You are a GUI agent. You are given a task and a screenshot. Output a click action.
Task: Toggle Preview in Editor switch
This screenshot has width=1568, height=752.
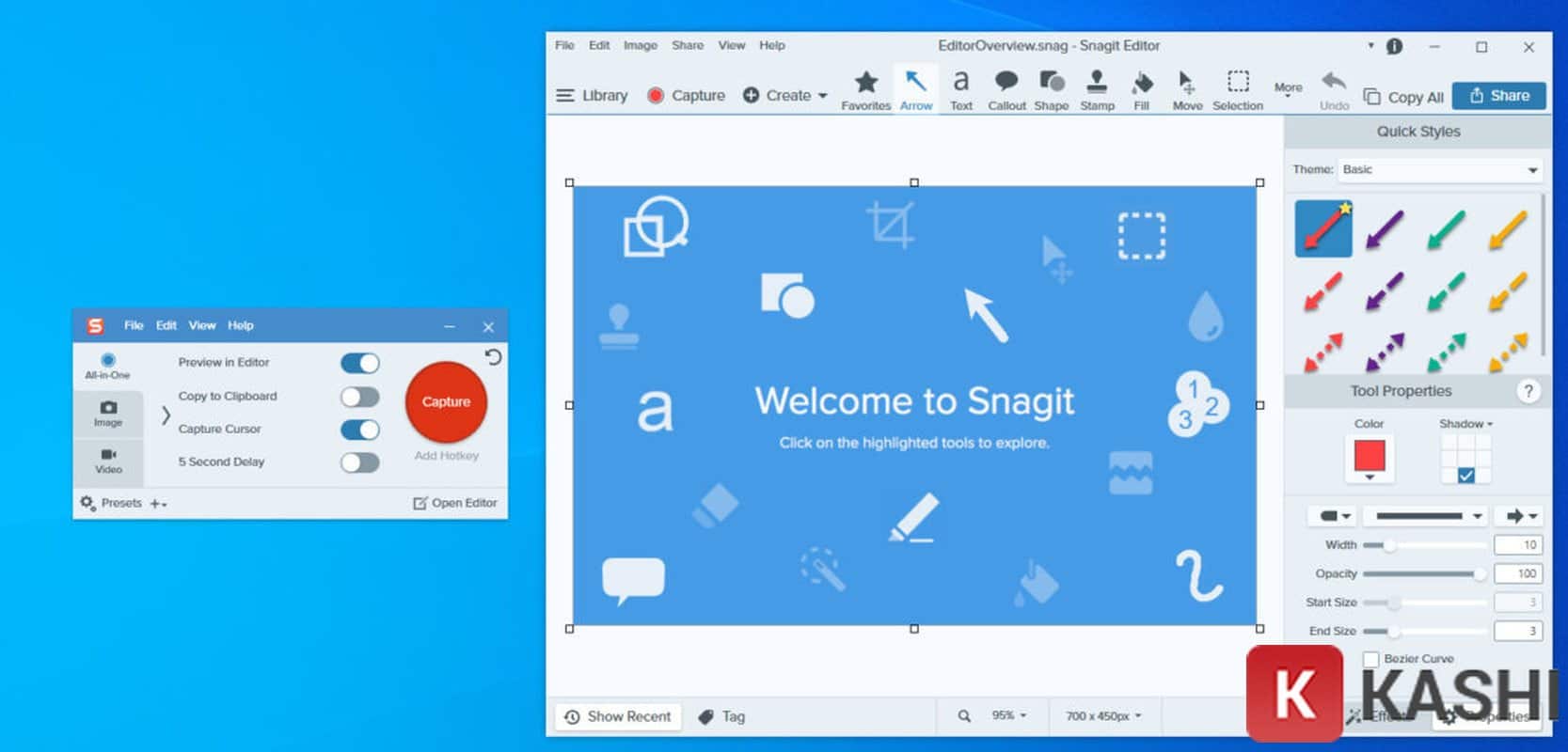coord(359,363)
